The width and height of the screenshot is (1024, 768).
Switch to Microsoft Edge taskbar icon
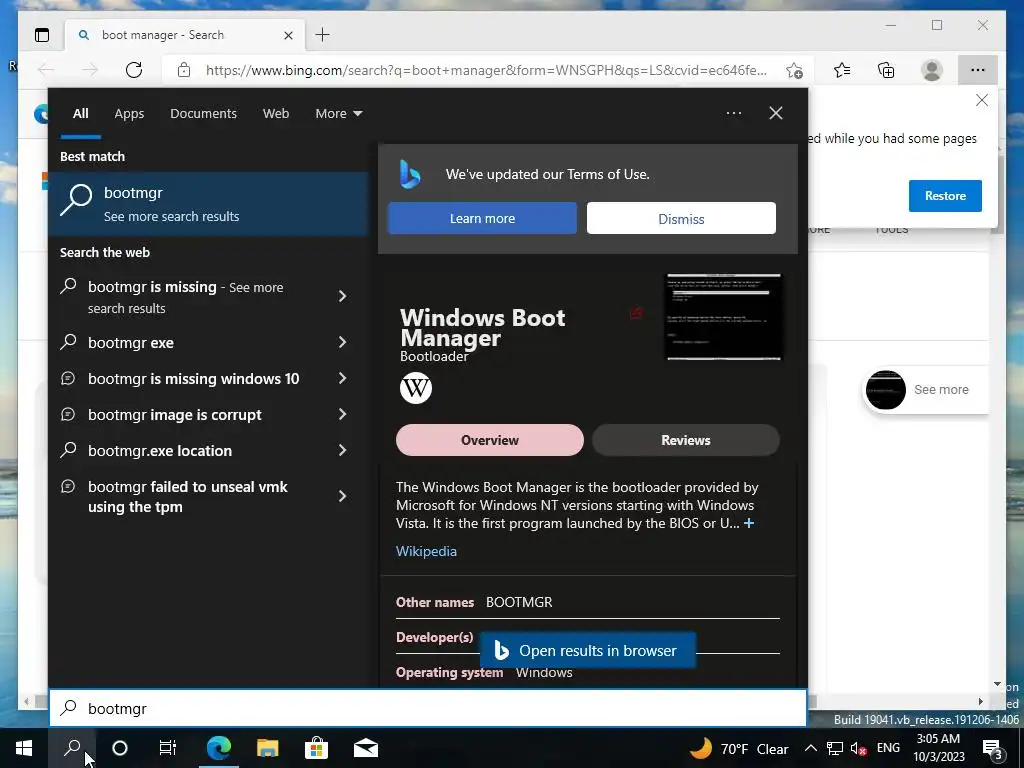[x=219, y=748]
